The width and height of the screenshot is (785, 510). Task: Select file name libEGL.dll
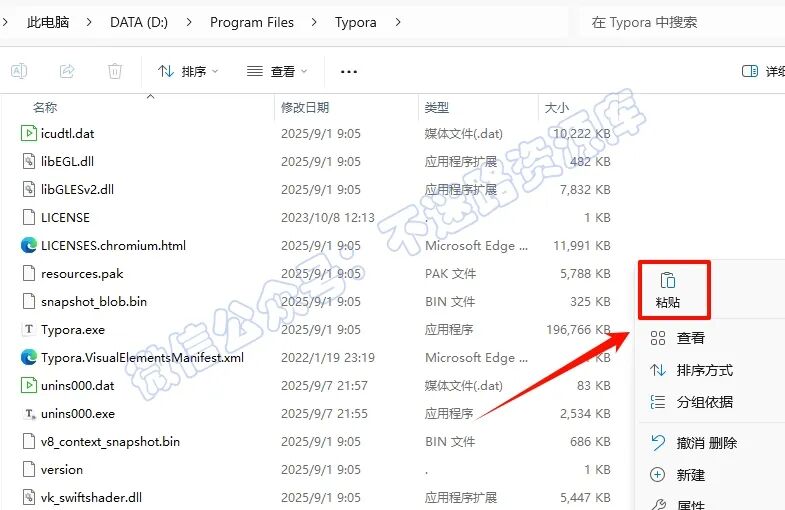68,162
